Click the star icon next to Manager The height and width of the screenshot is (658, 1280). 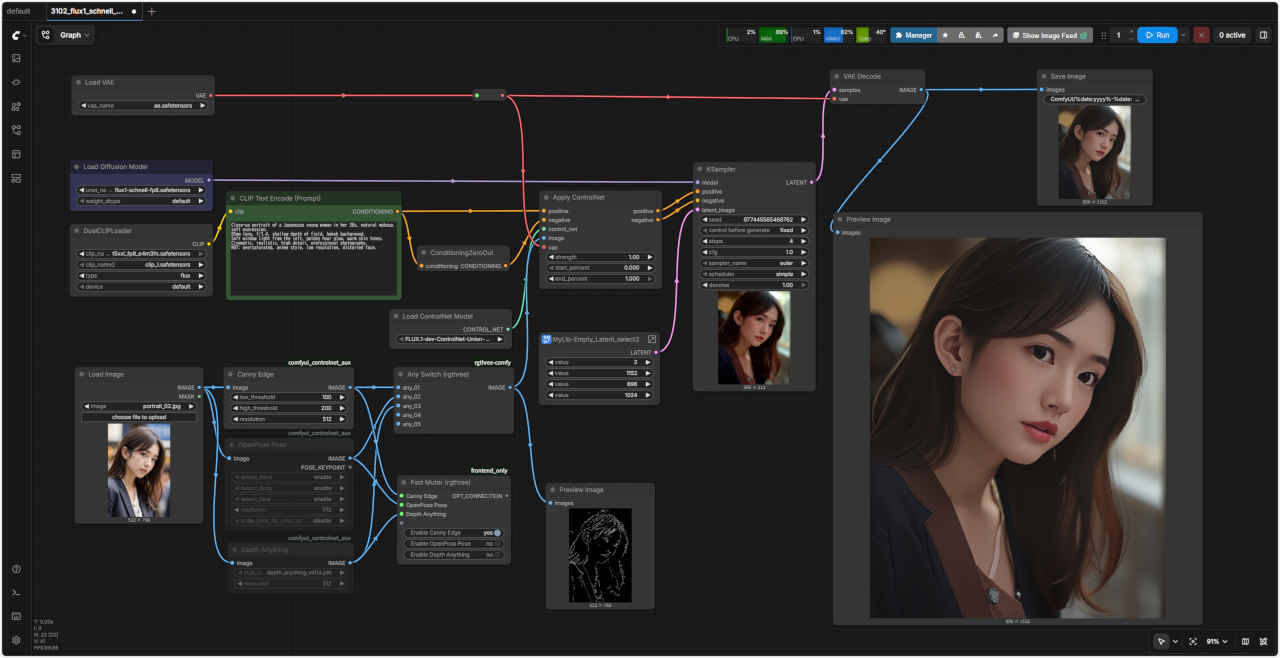pyautogui.click(x=945, y=35)
